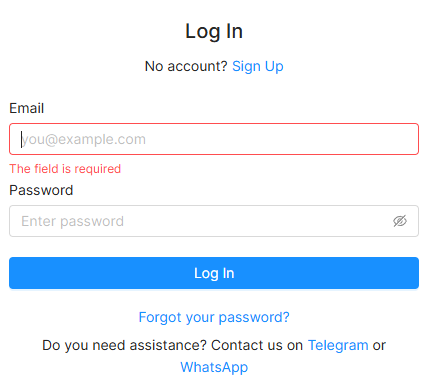Click the 'No account?' text
This screenshot has height=383, width=429.
[186, 66]
